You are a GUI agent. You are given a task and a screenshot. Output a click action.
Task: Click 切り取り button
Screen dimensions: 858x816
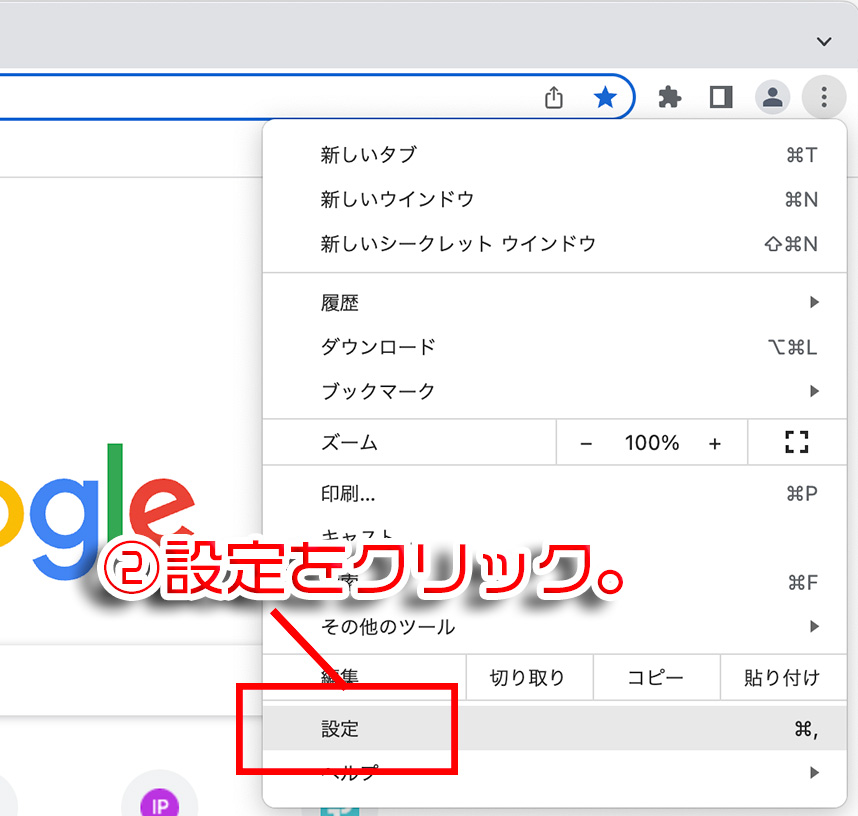pyautogui.click(x=529, y=678)
